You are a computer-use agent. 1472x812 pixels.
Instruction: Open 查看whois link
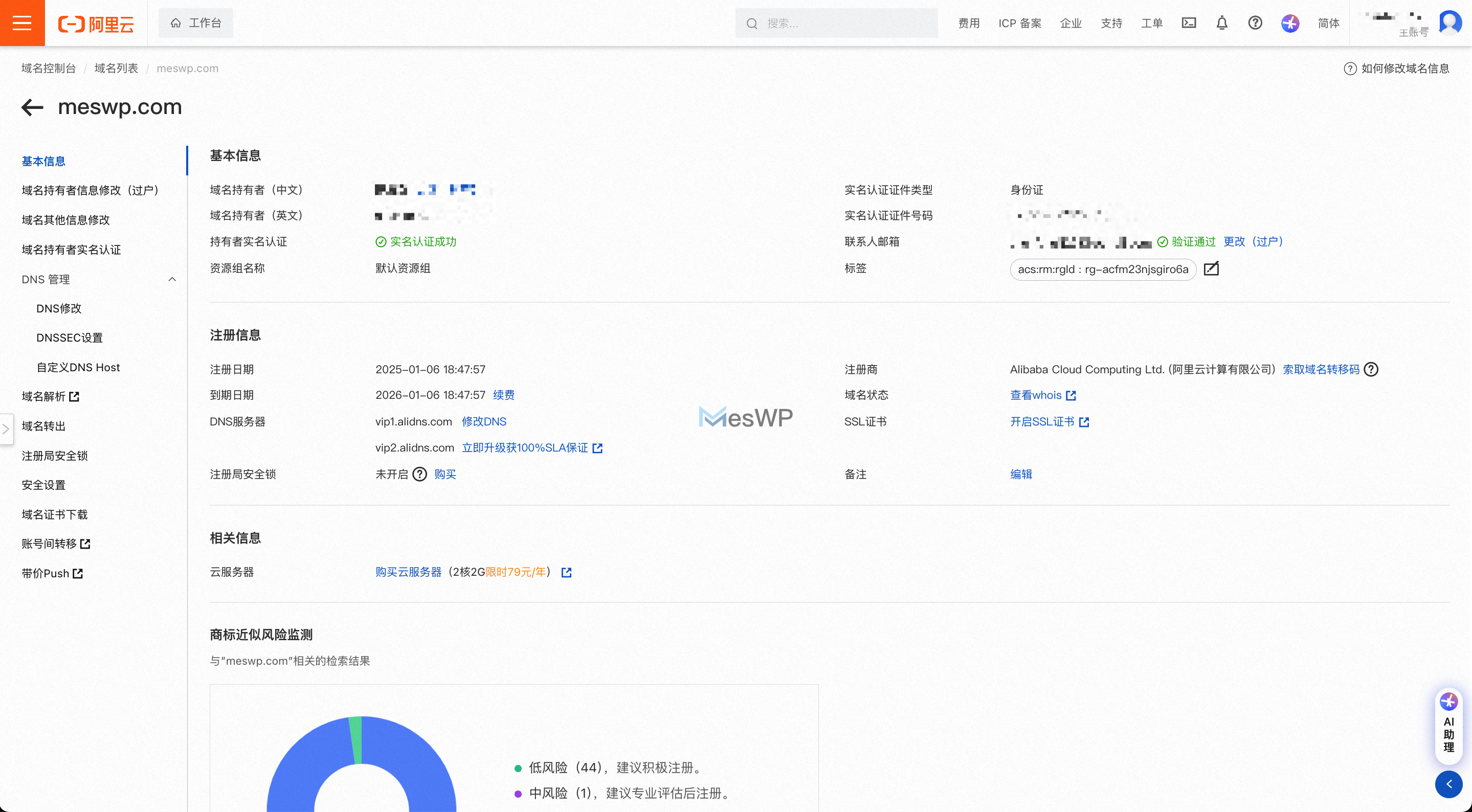coord(1043,395)
